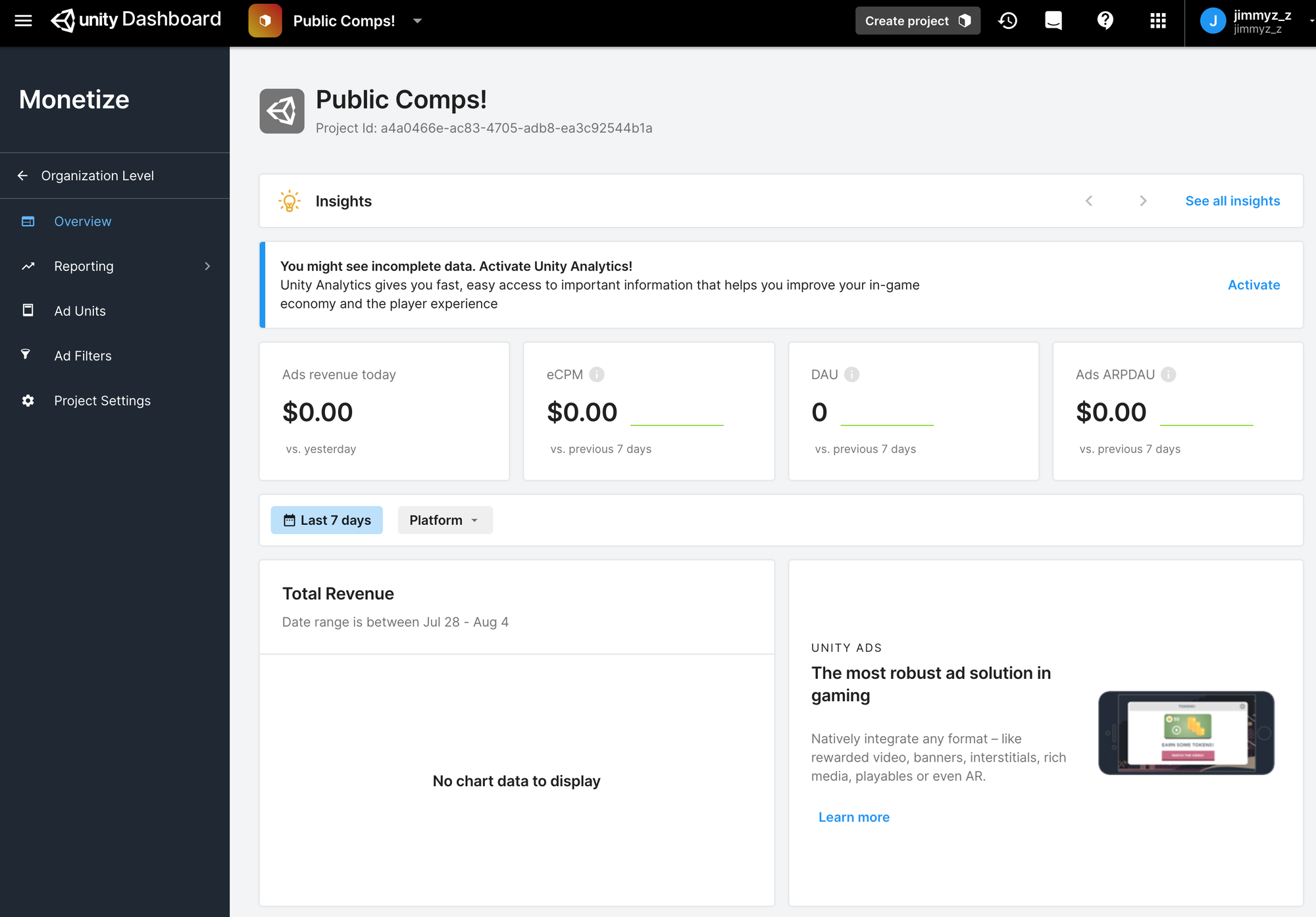The width and height of the screenshot is (1316, 917).
Task: Click Learn more Unity Ads link
Action: (x=853, y=816)
